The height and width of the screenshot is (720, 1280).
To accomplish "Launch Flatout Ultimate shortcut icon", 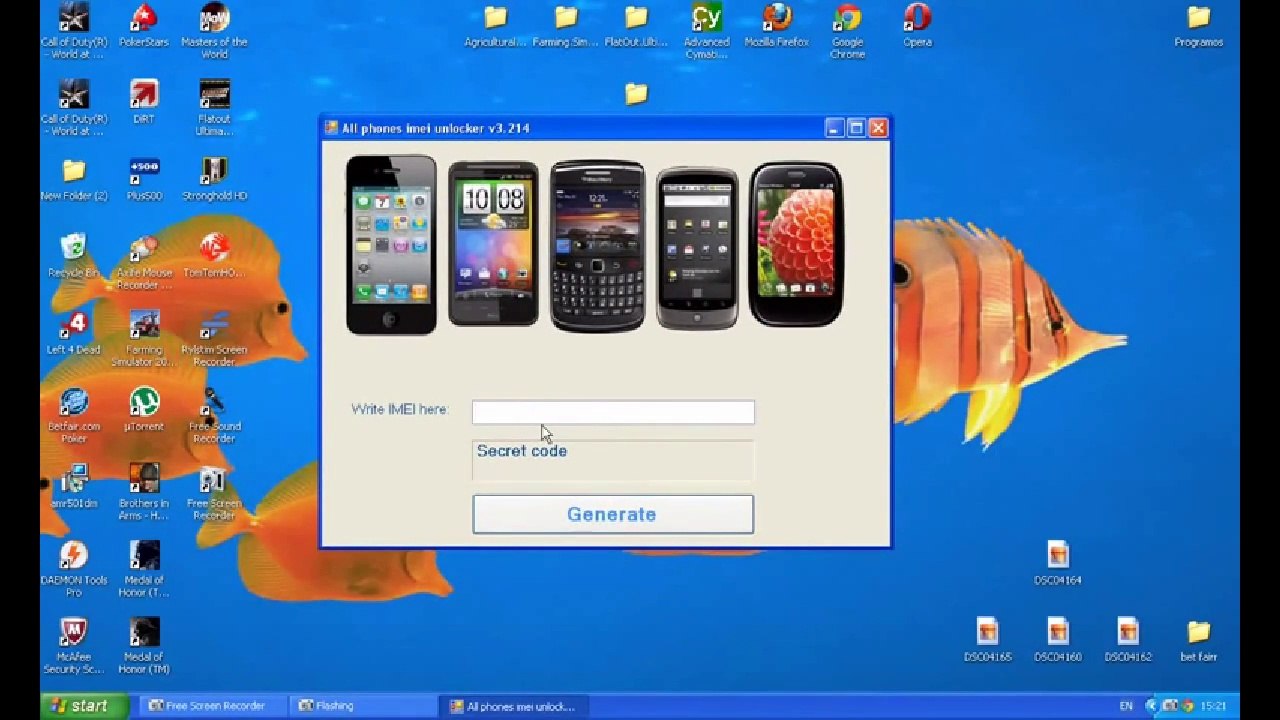I will click(214, 108).
